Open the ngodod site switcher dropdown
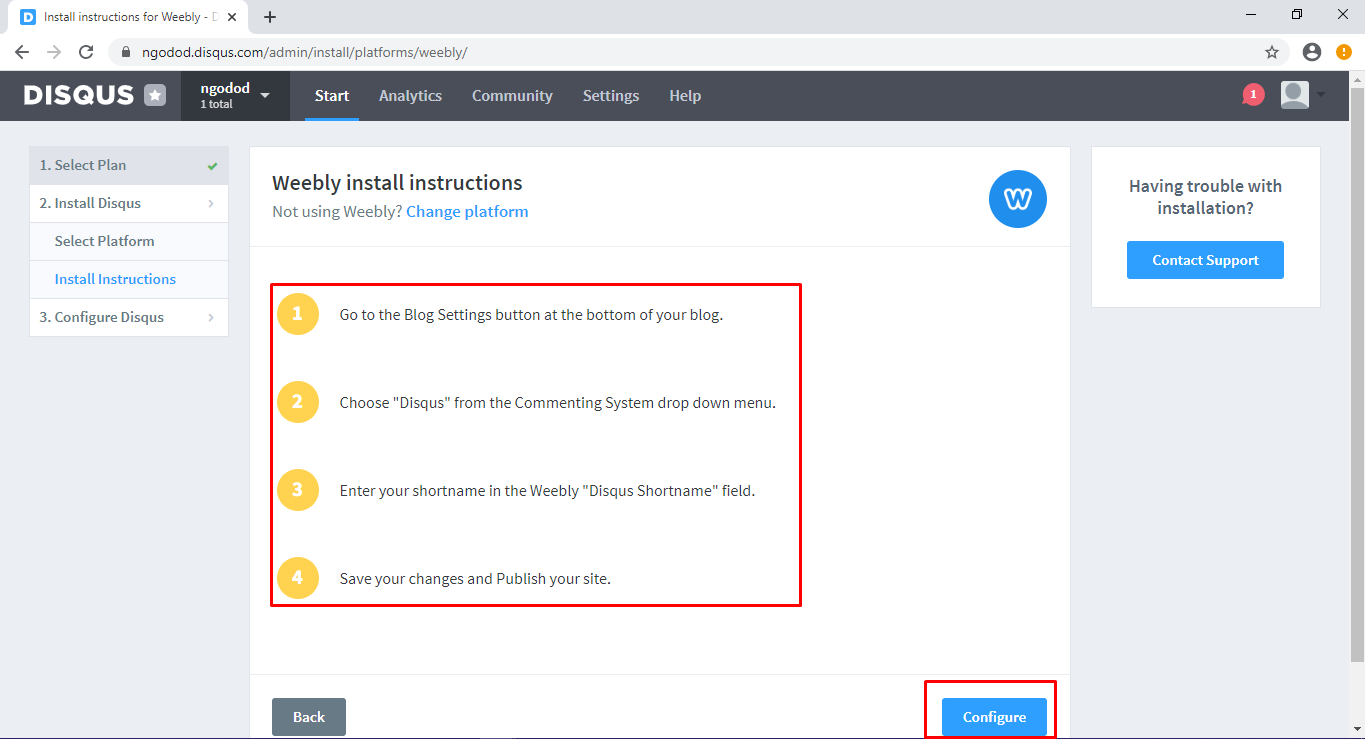This screenshot has width=1365, height=739. (x=235, y=96)
